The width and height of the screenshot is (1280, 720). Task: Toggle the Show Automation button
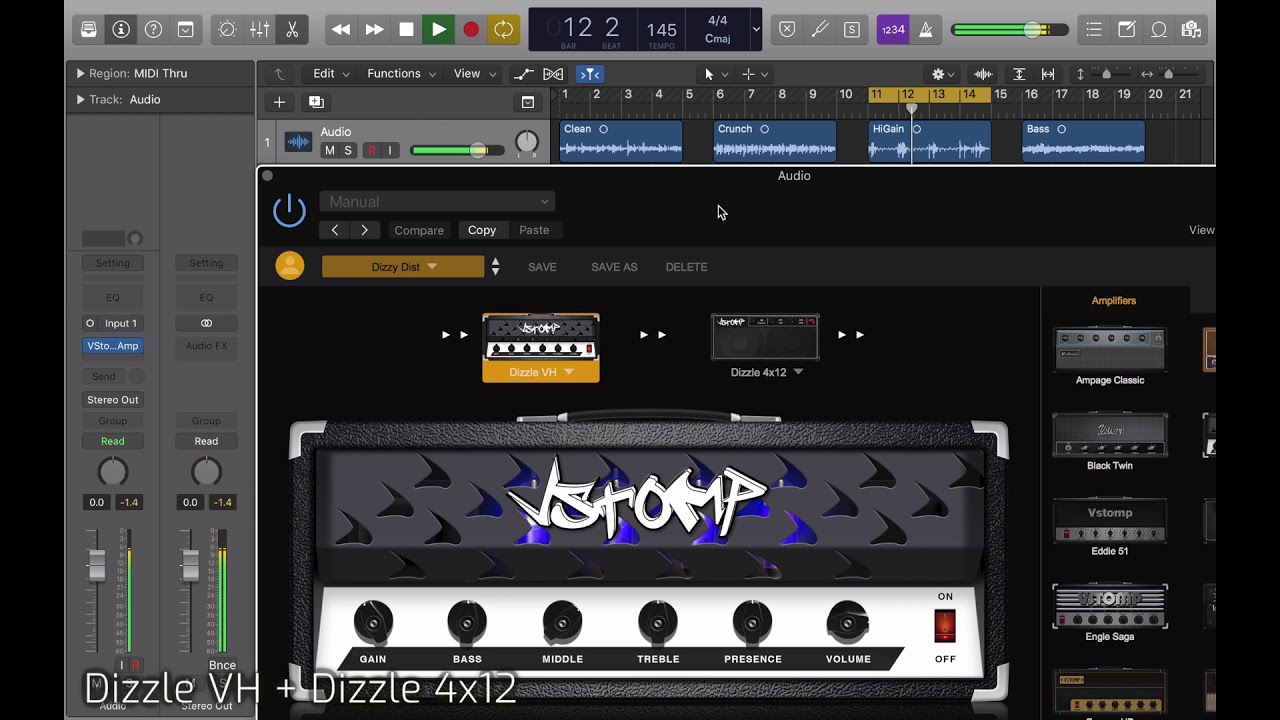coord(523,74)
